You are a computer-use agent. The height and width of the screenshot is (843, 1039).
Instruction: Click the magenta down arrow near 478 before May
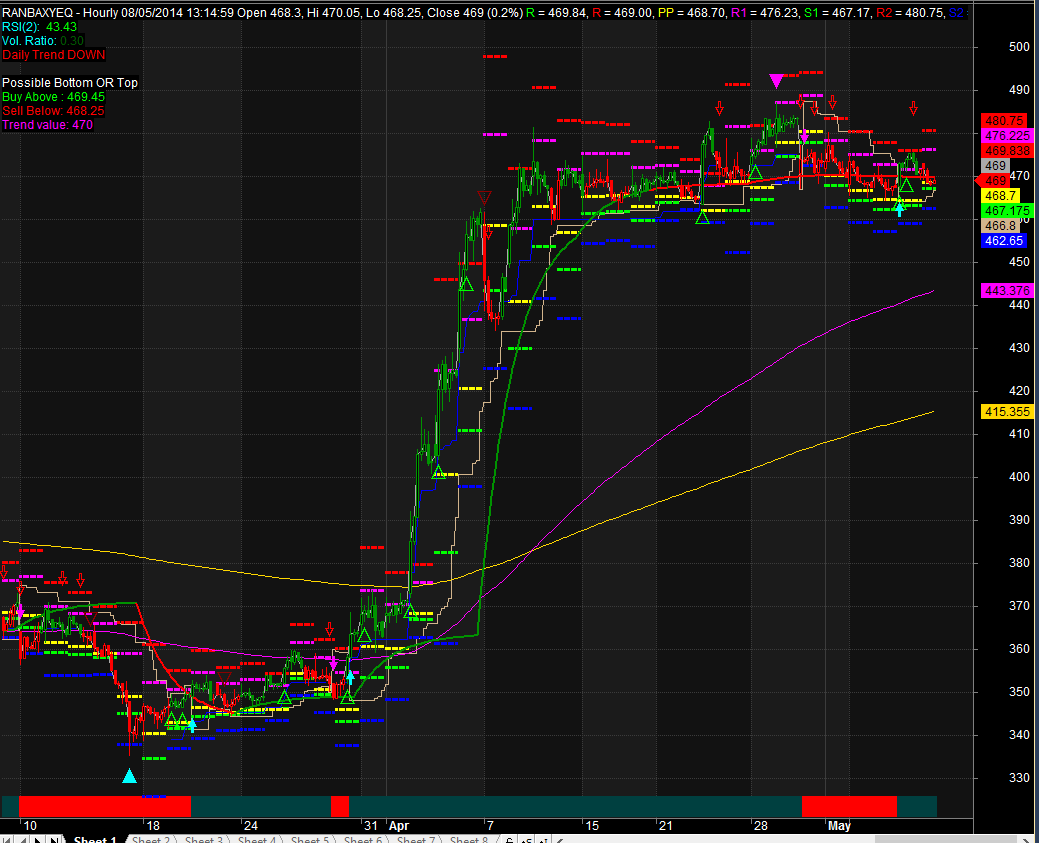804,137
